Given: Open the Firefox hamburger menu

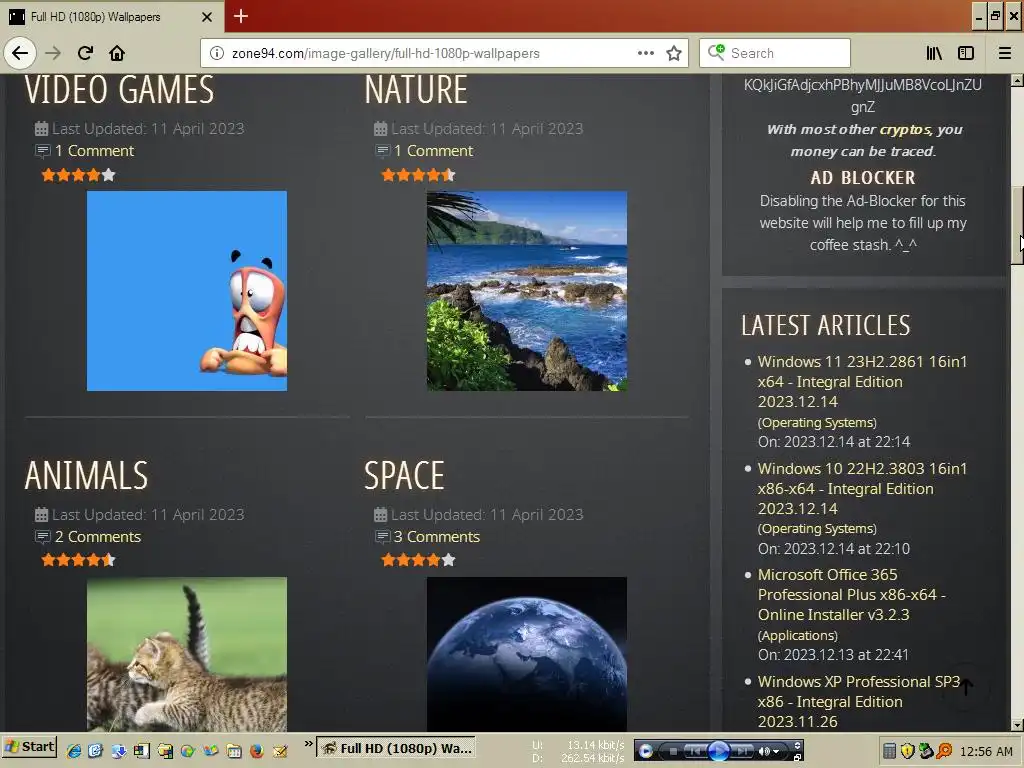Looking at the screenshot, I should pyautogui.click(x=1005, y=53).
